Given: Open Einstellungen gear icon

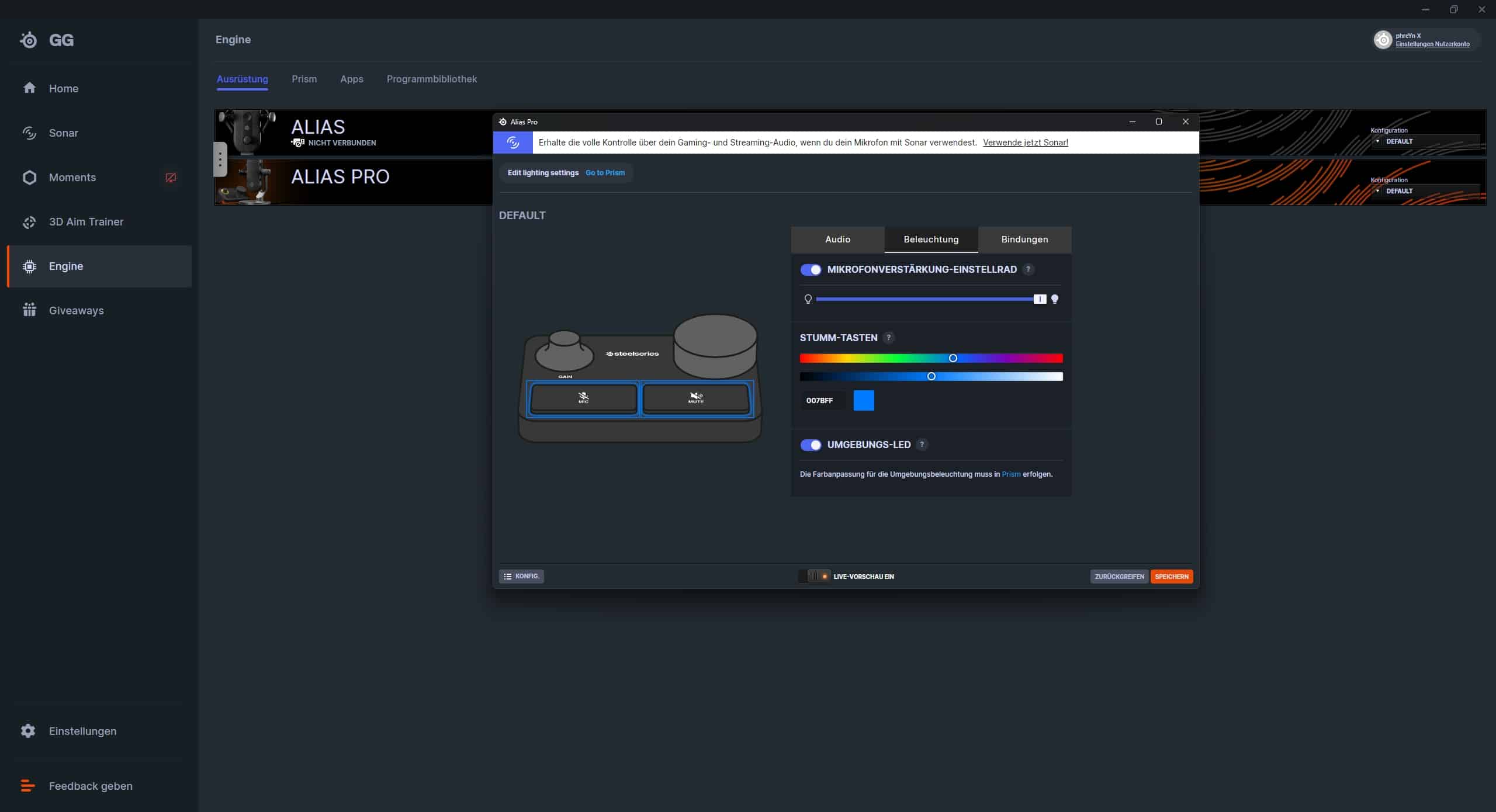Looking at the screenshot, I should [28, 731].
